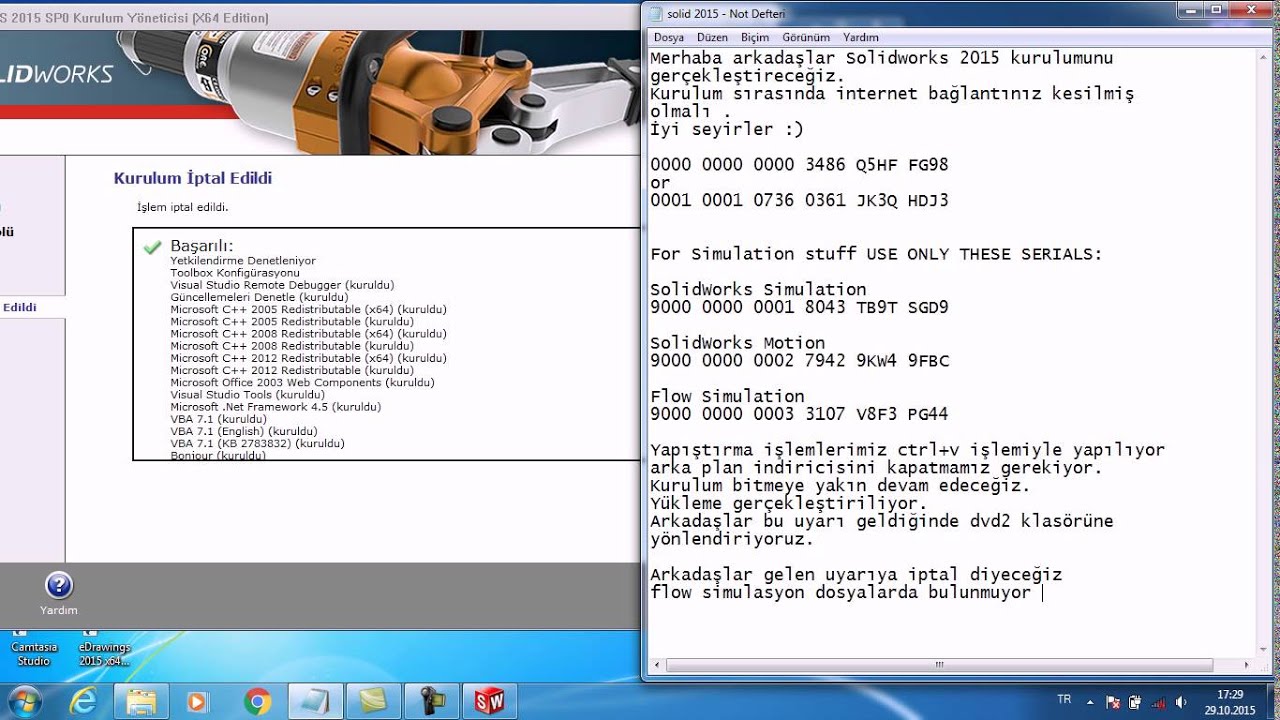Screen dimensions: 1280x720
Task: Click the 'SolidWorks Motion' line in Notepad
Action: 738,343
